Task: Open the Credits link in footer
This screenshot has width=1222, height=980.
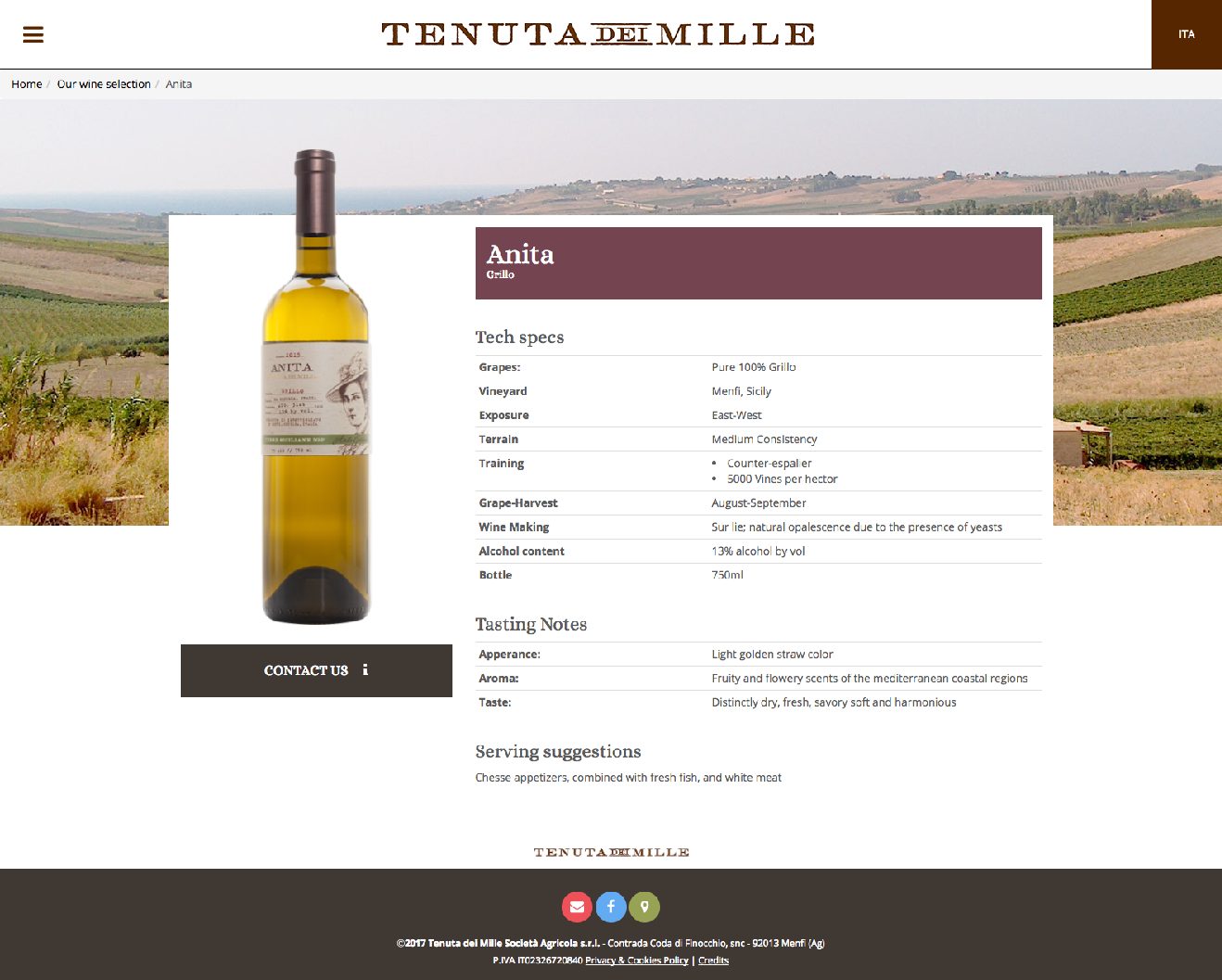Action: click(713, 961)
